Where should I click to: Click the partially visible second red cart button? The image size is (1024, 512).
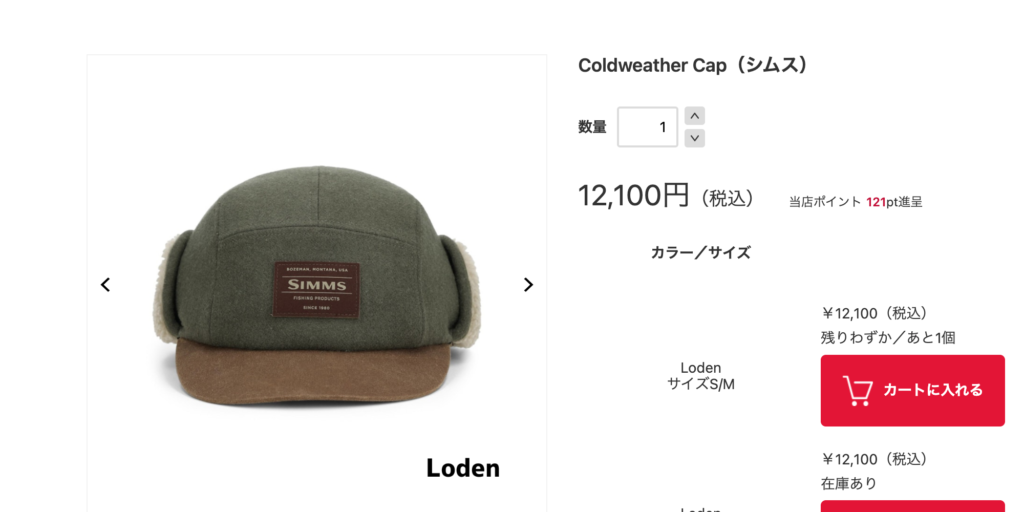pos(912,506)
